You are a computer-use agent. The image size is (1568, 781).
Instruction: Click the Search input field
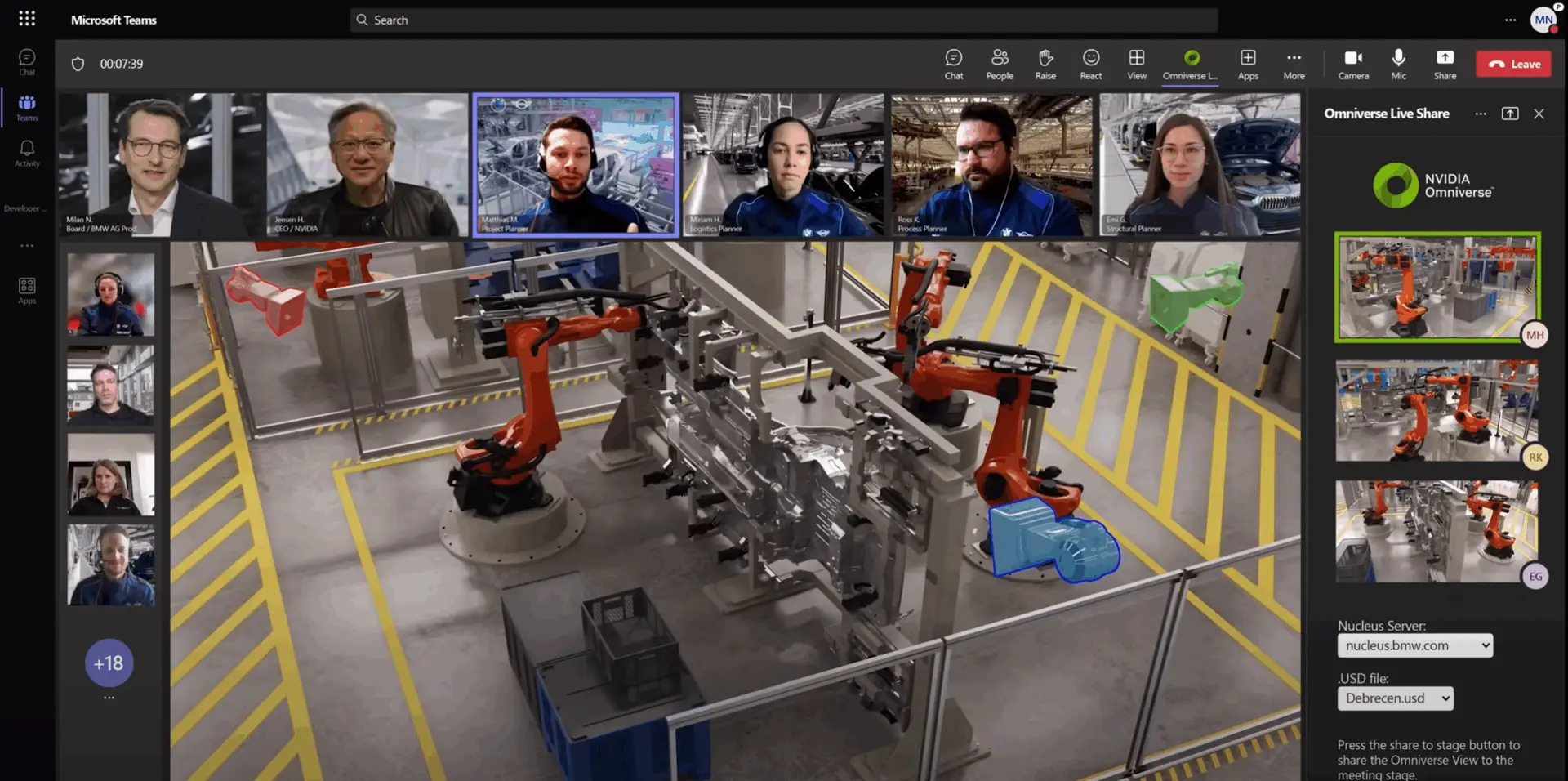point(784,20)
